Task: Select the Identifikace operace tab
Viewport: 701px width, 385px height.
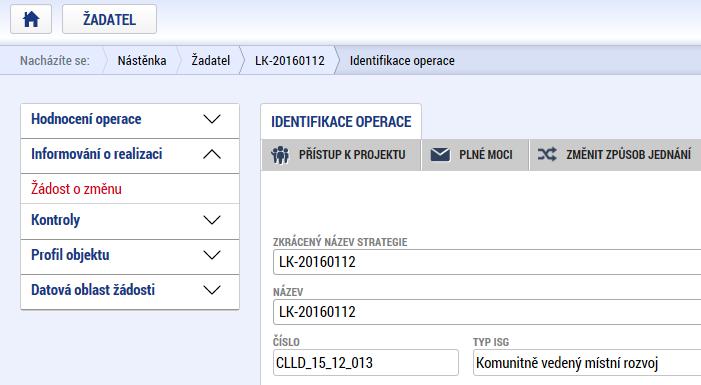Action: click(341, 122)
